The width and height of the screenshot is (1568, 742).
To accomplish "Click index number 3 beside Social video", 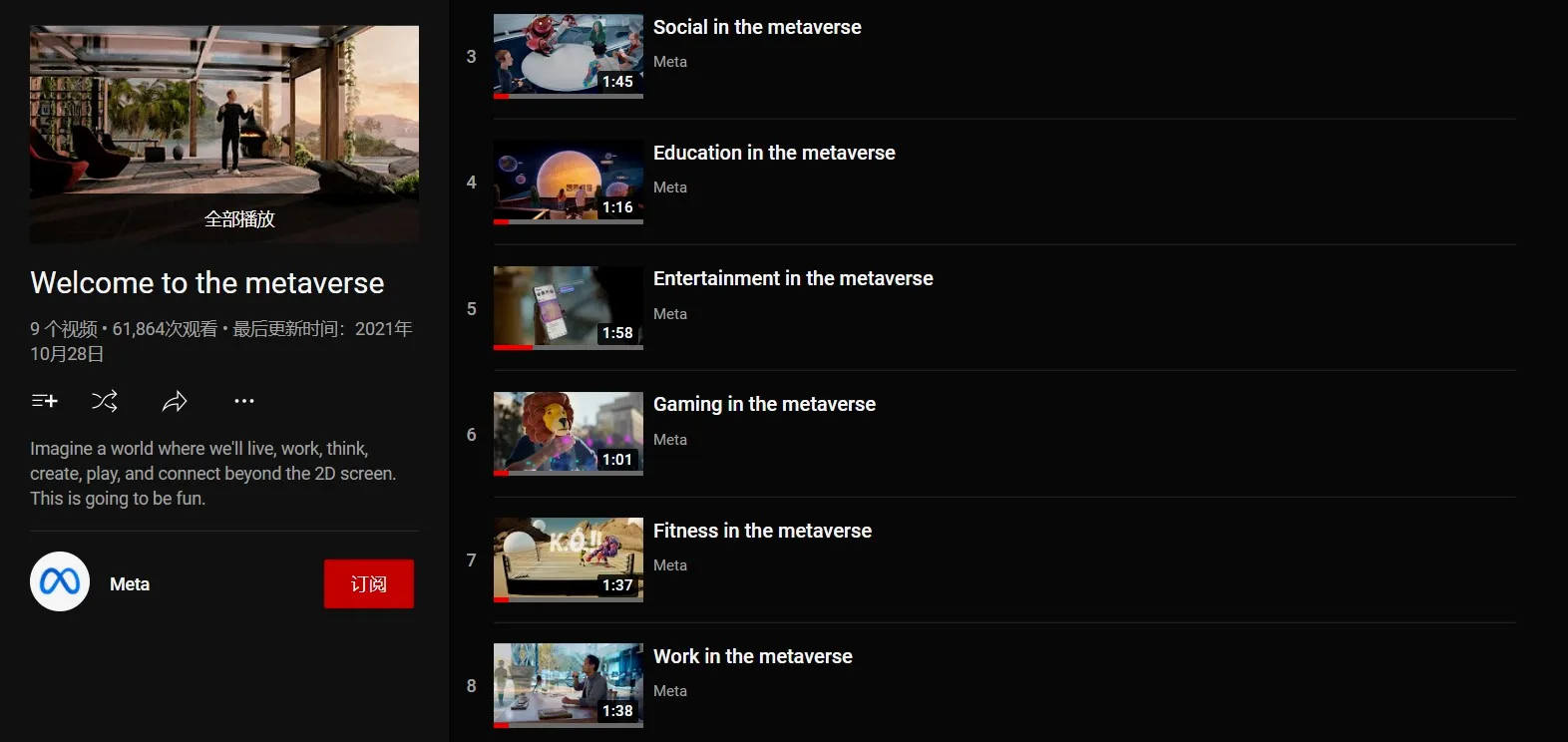I will click(472, 57).
